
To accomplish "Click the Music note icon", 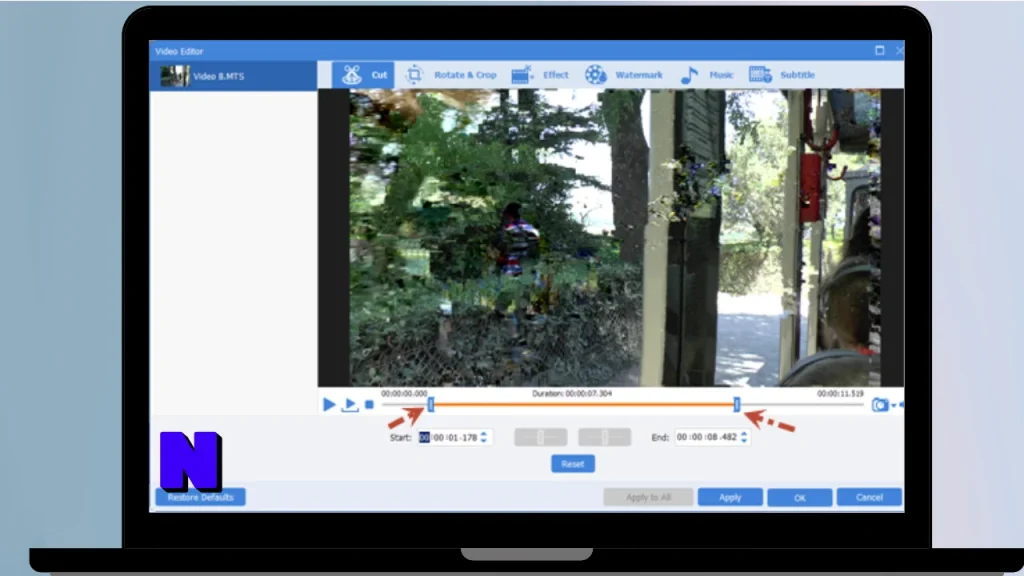I will pos(689,75).
